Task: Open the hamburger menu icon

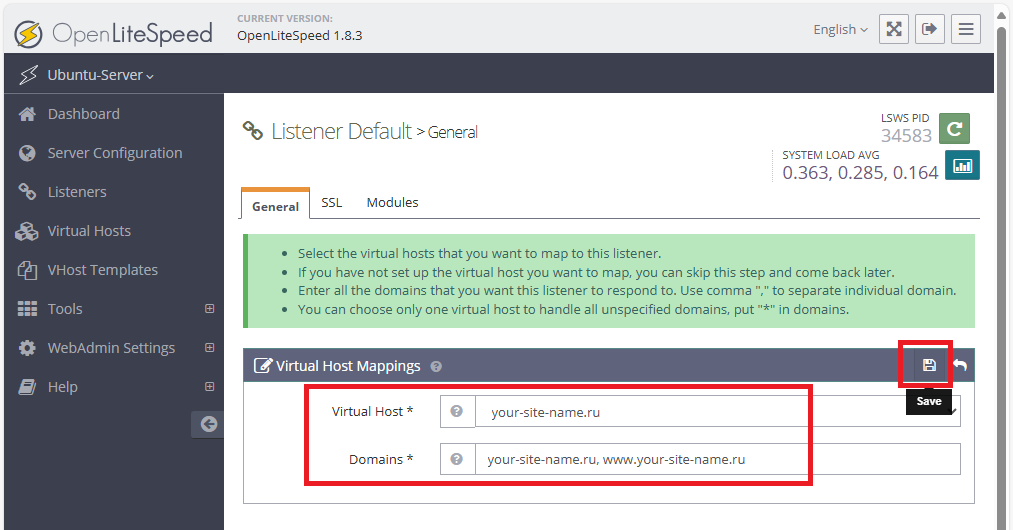Action: coord(966,29)
